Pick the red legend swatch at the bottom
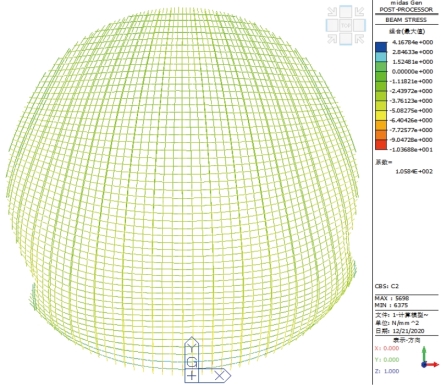441x385 pixels. pyautogui.click(x=381, y=145)
